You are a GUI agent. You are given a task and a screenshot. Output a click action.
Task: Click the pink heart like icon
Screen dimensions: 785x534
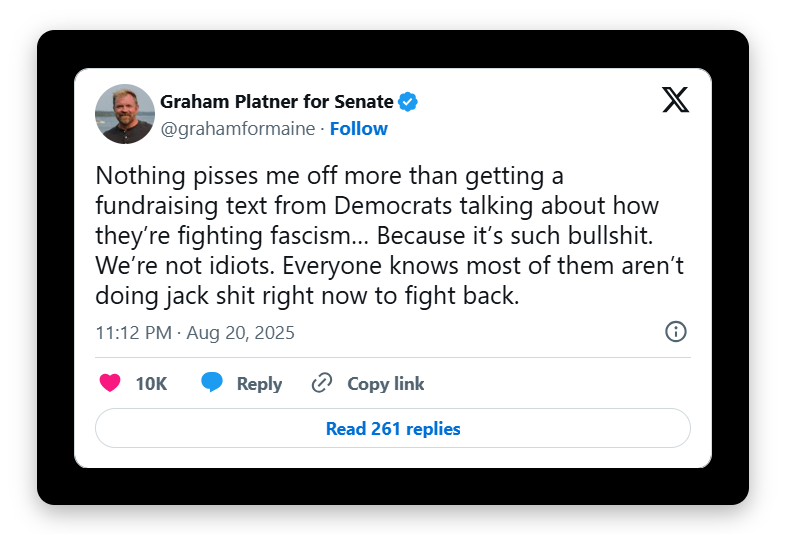[x=110, y=383]
